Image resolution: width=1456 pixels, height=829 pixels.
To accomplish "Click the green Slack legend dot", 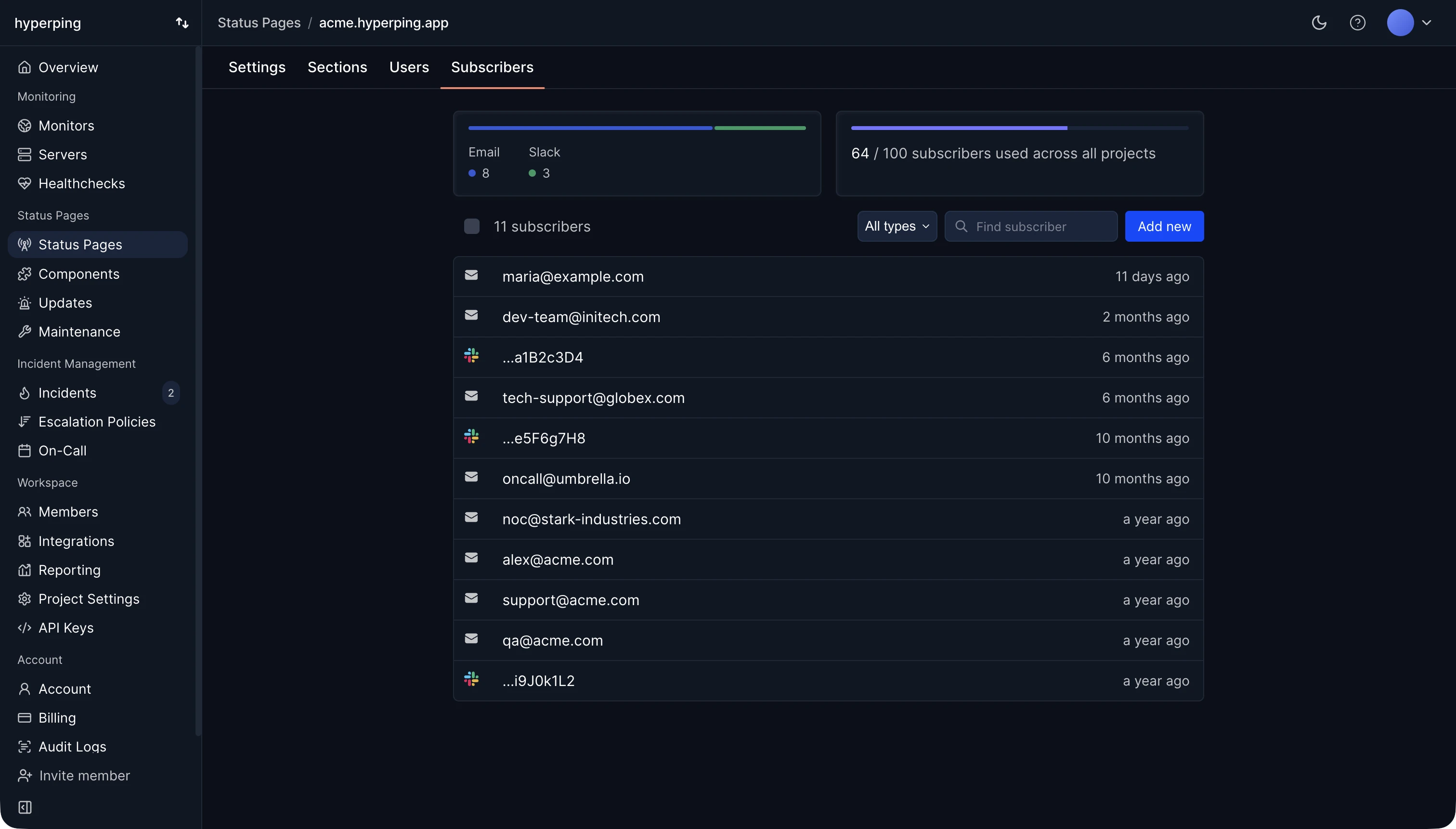I will (x=533, y=173).
